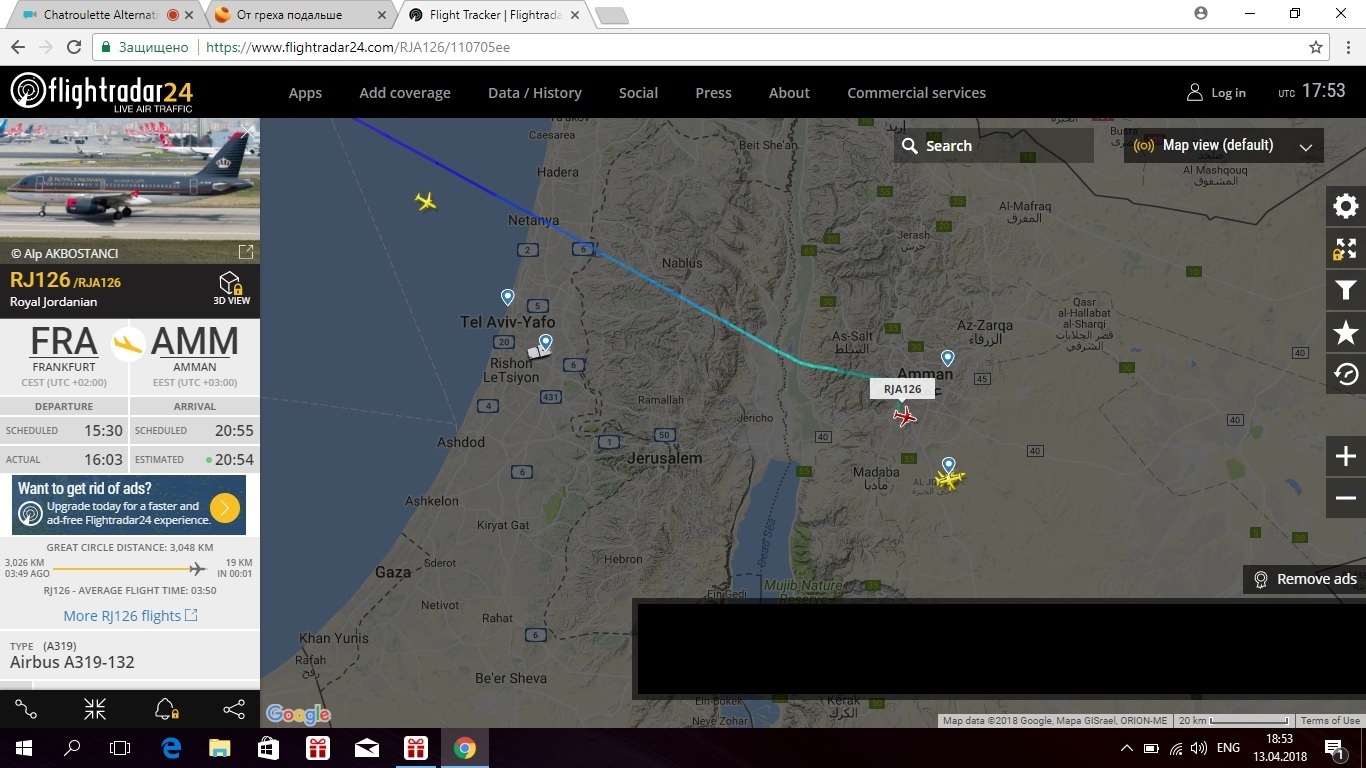Screen dimensions: 1366x768
Task: Zoom in the map with plus button
Action: (1346, 457)
